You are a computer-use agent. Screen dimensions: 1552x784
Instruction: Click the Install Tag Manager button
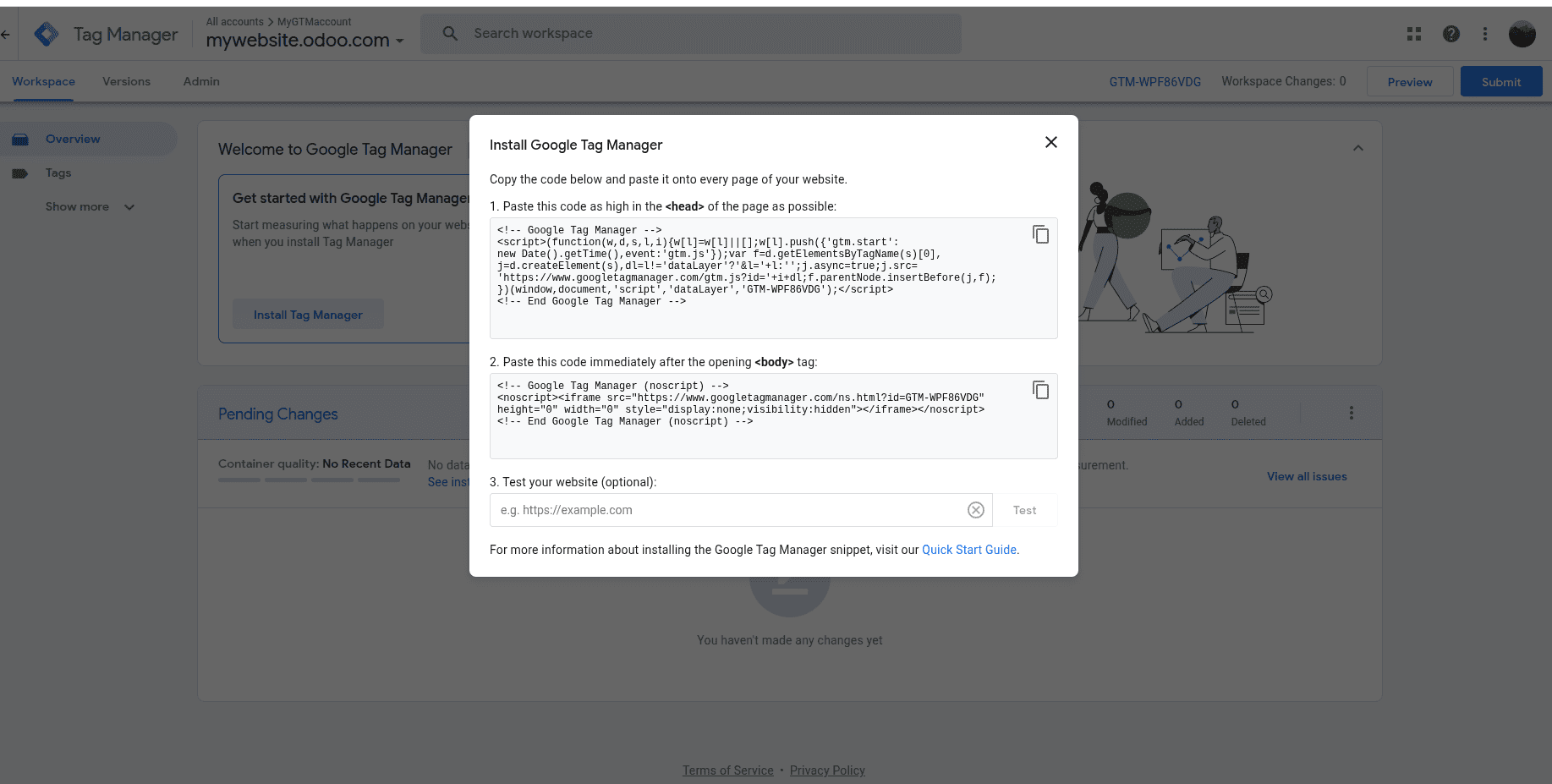pyautogui.click(x=308, y=315)
